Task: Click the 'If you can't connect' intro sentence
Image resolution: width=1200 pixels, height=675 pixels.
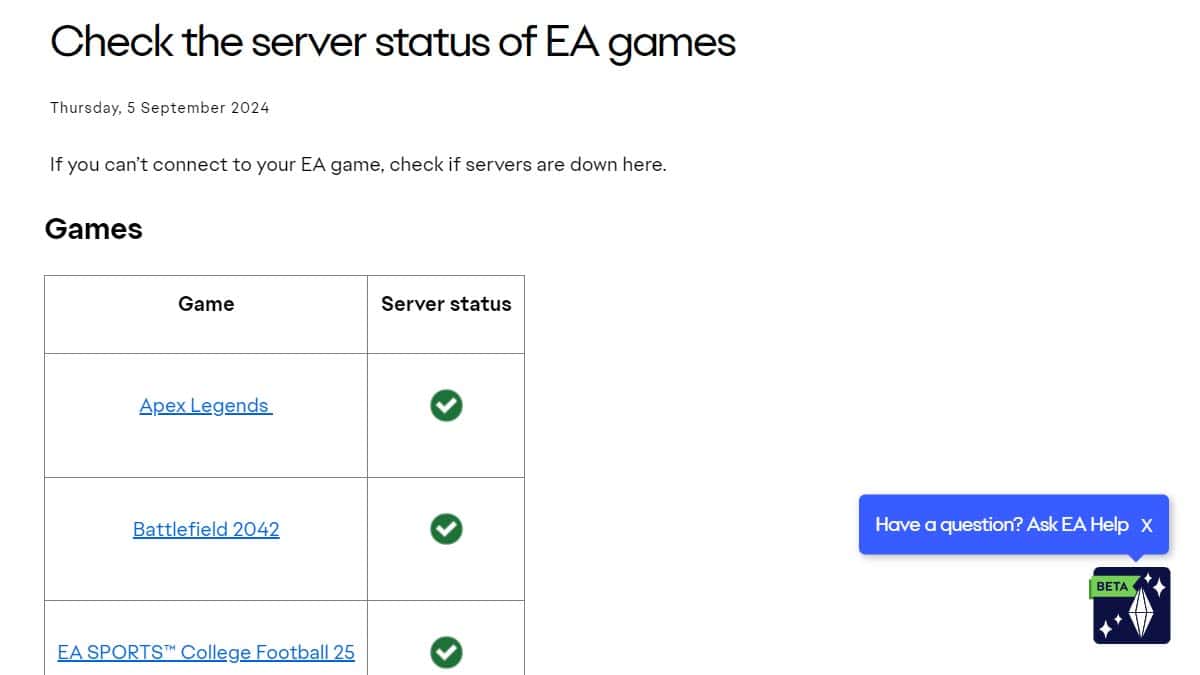Action: pos(358,164)
